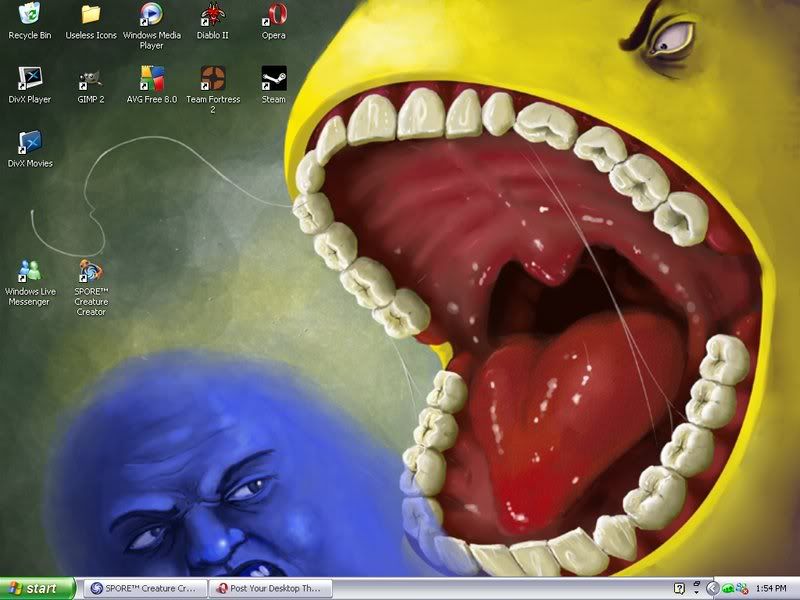
Task: Select the Diablo II desktop icon
Action: 212,15
